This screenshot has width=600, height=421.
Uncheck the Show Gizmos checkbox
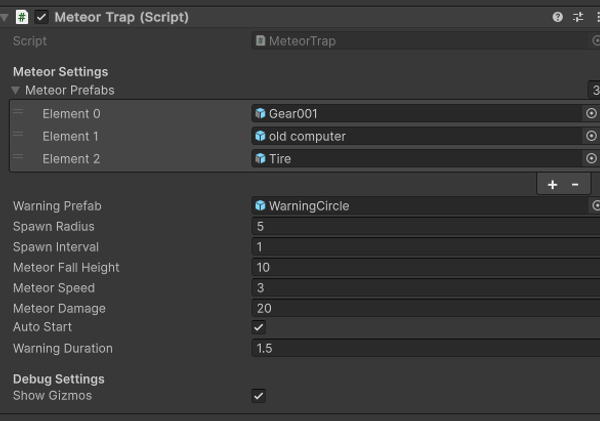pos(259,396)
